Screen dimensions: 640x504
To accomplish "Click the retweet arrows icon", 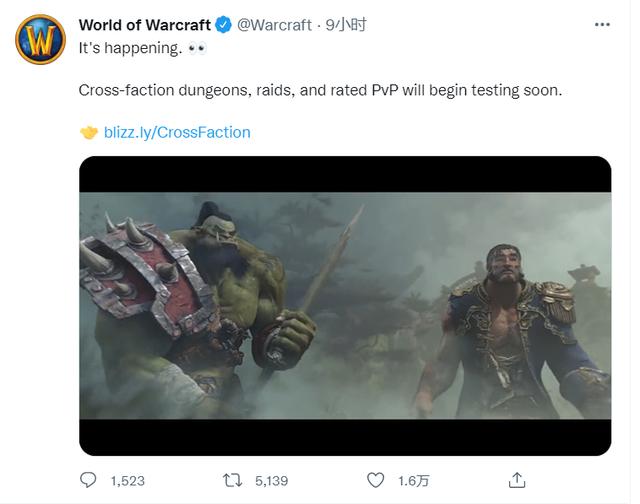I will [232, 480].
